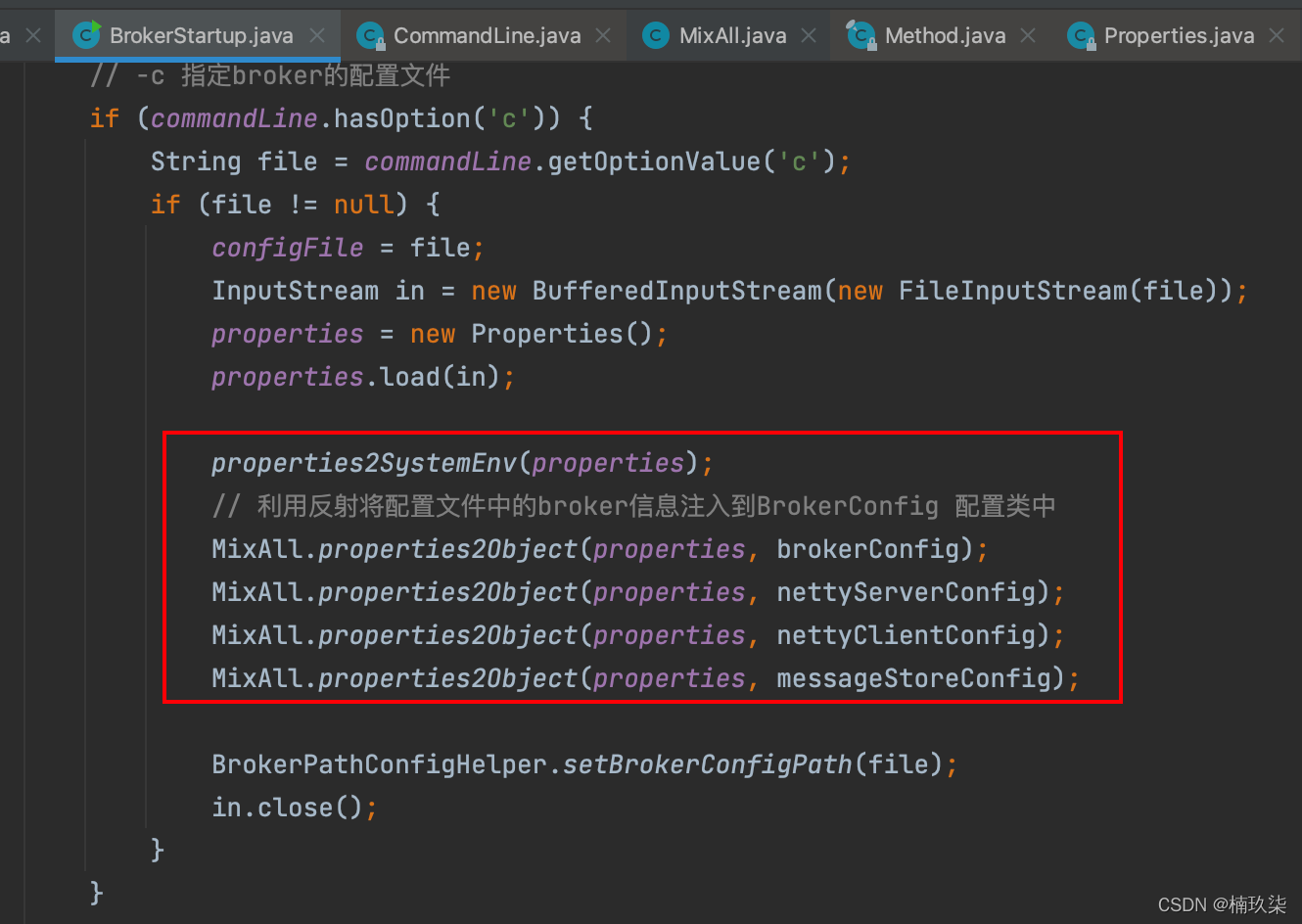Click the MixAll.java tab file icon
The width and height of the screenshot is (1302, 924).
click(656, 36)
